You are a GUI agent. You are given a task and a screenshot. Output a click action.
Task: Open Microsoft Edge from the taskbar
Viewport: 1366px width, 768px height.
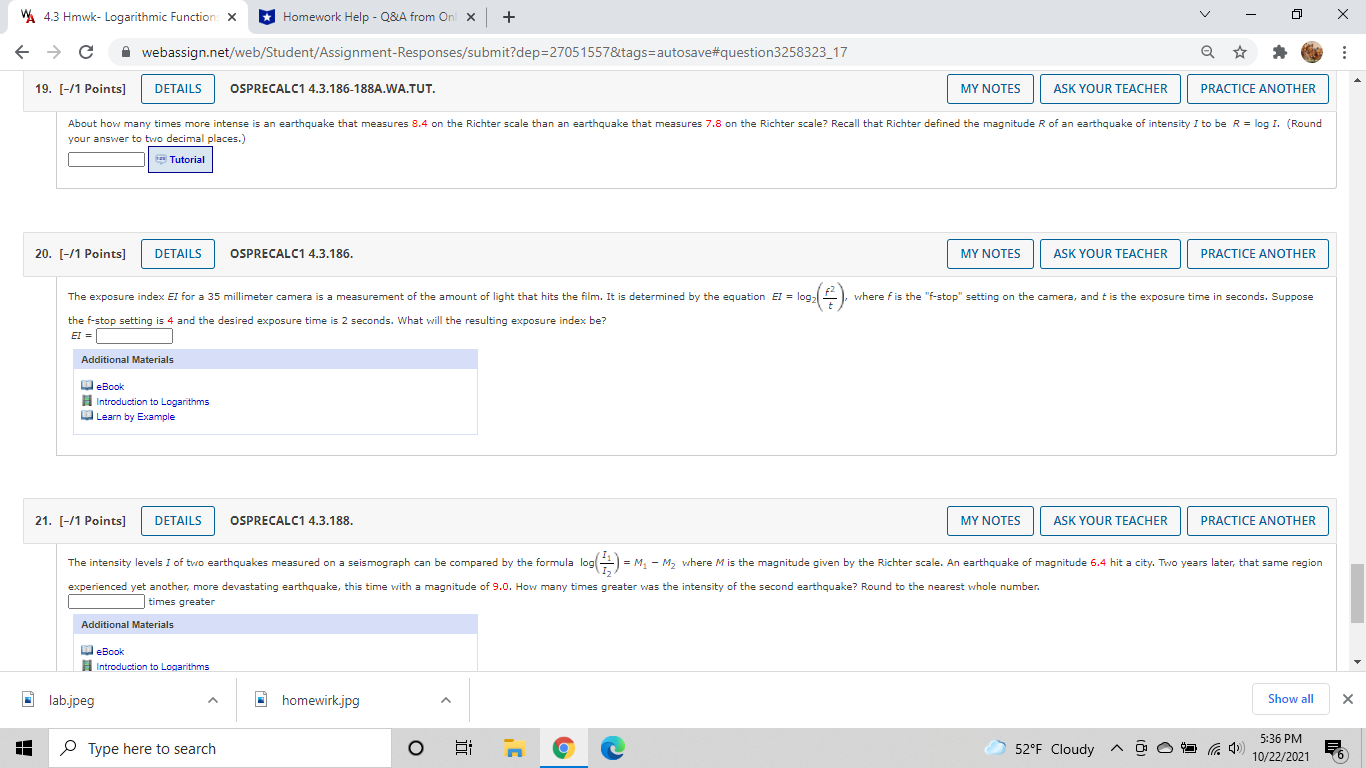[x=611, y=747]
